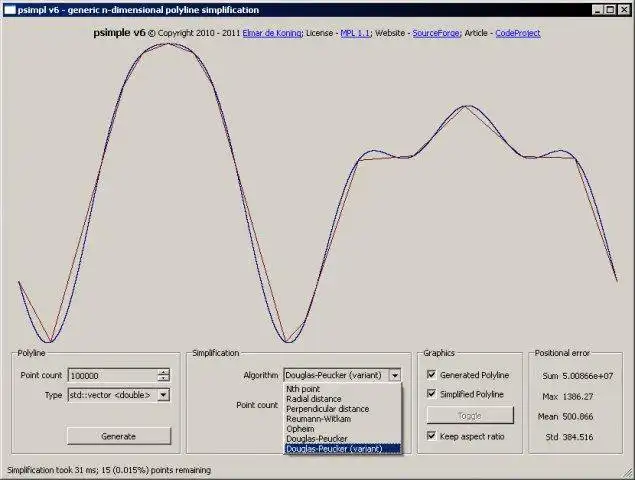Open the SourceForge website link
The width and height of the screenshot is (635, 480).
click(x=436, y=33)
